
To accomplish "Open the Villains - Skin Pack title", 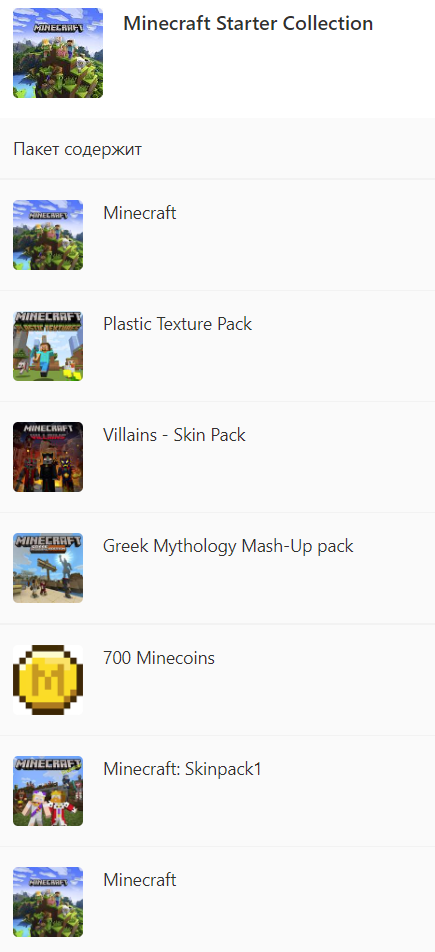I will point(174,435).
